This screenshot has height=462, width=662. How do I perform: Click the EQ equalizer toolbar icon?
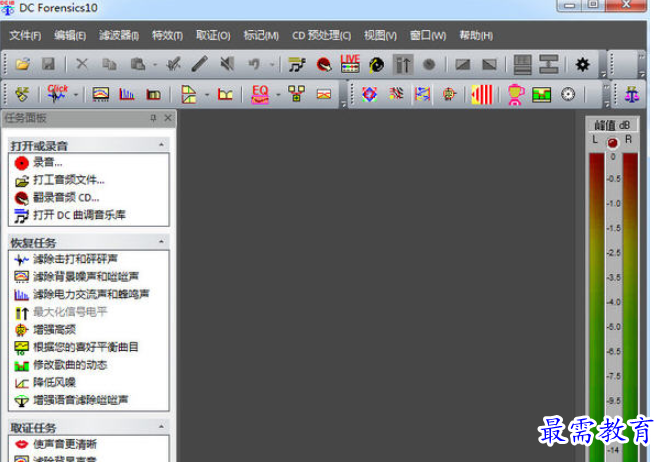tap(260, 94)
